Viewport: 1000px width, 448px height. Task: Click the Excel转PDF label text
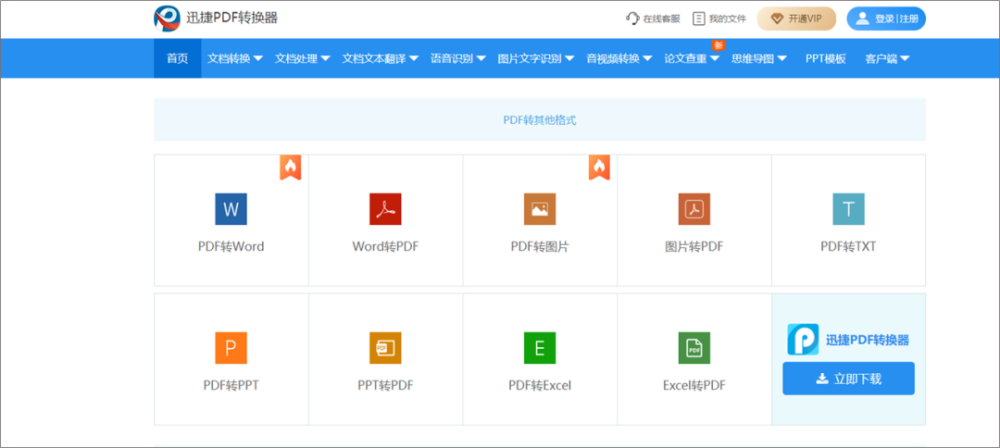pos(694,385)
